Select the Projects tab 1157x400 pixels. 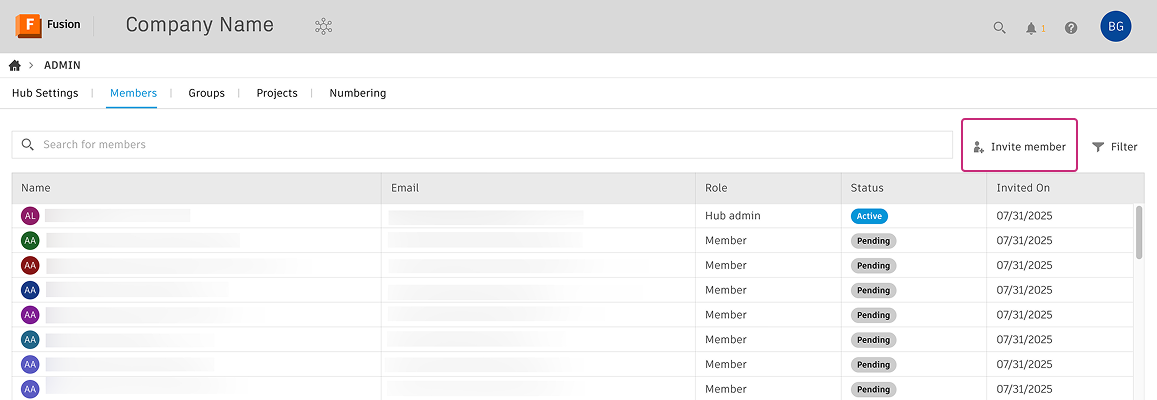277,93
